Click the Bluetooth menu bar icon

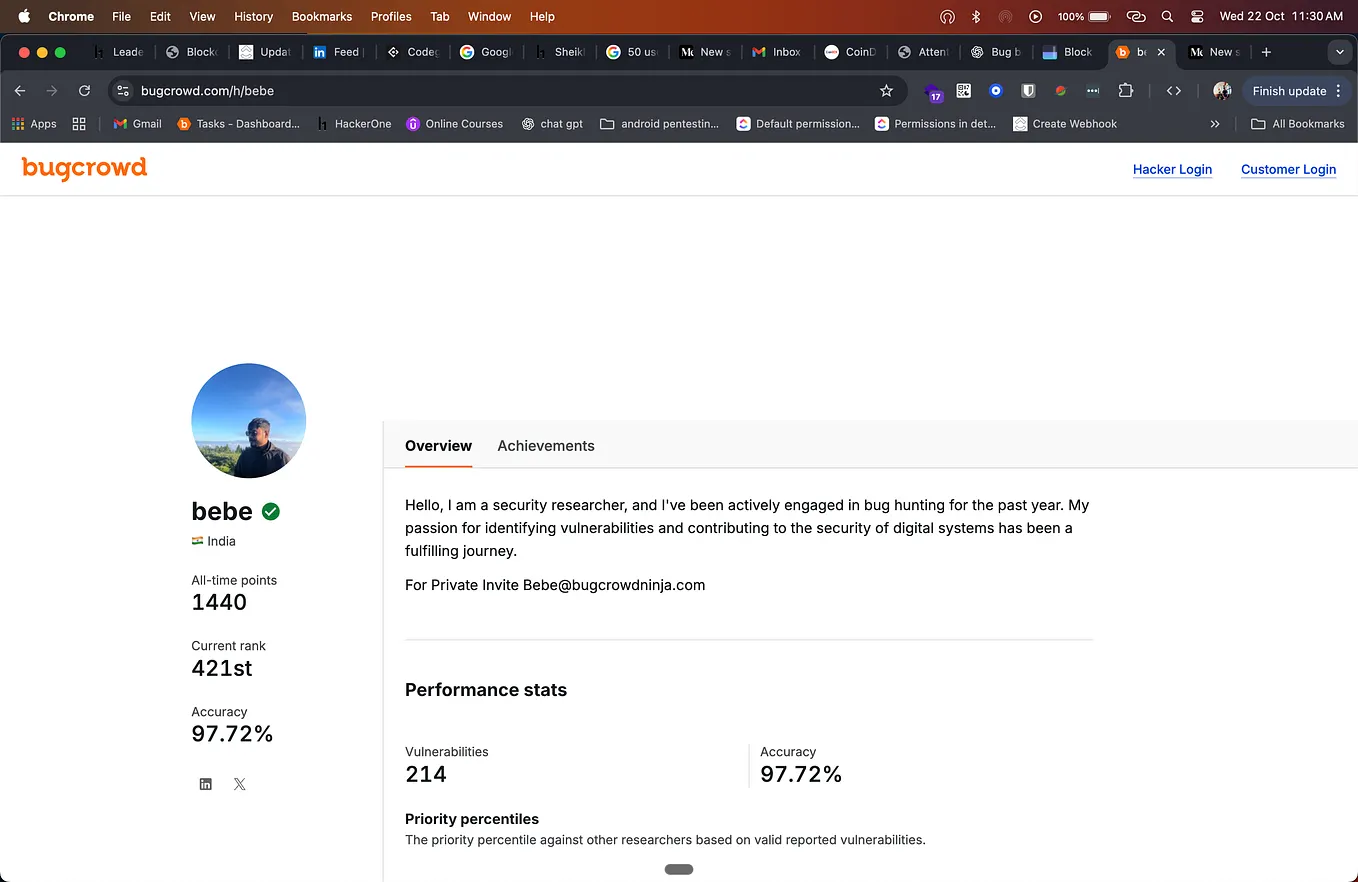click(976, 17)
